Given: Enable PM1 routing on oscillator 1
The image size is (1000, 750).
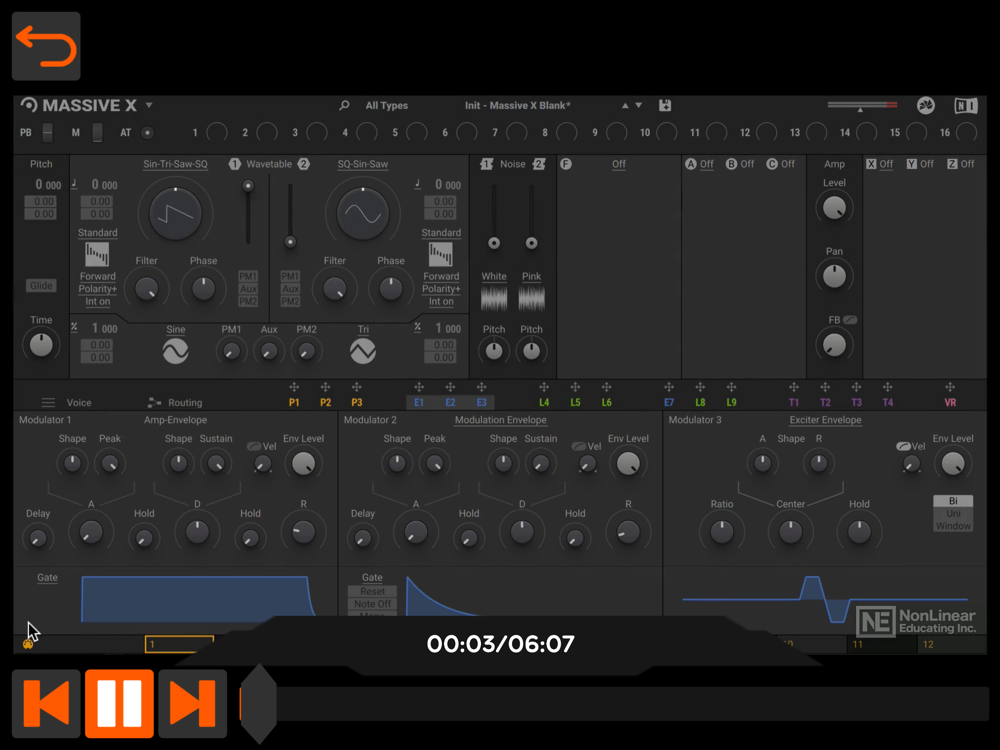Looking at the screenshot, I should [248, 276].
